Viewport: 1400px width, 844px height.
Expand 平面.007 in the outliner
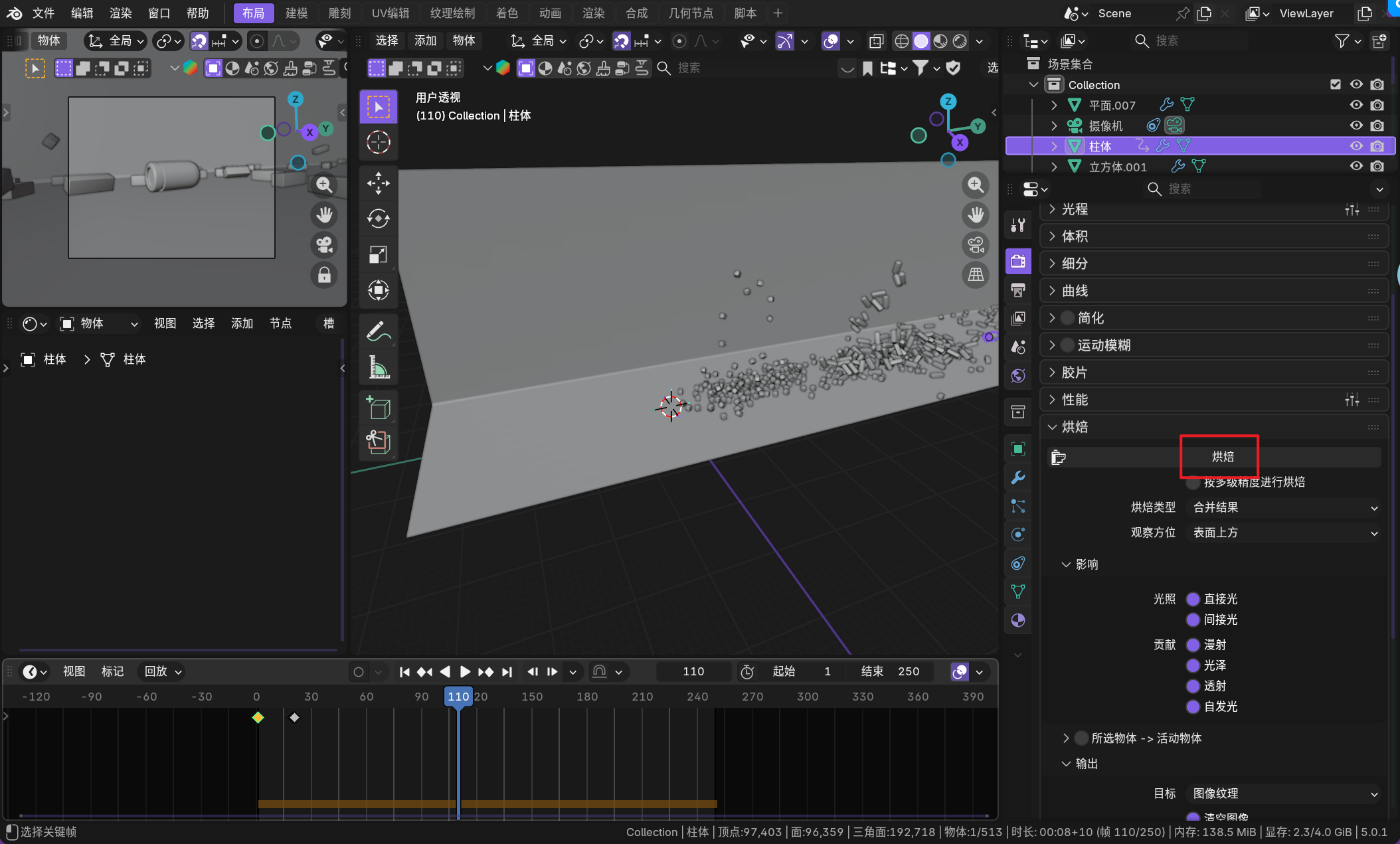(1053, 105)
